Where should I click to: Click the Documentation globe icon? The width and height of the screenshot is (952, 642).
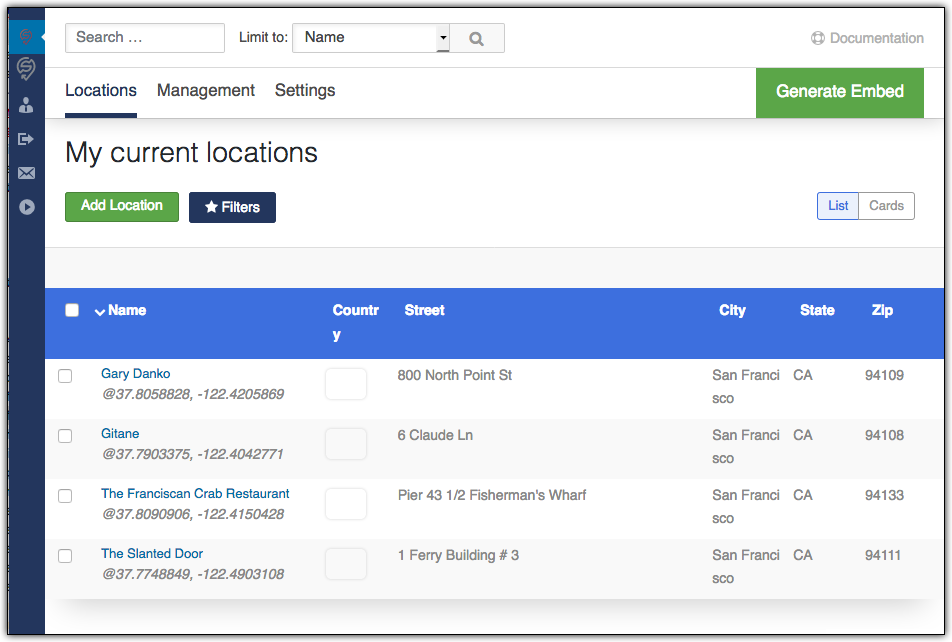(x=817, y=38)
